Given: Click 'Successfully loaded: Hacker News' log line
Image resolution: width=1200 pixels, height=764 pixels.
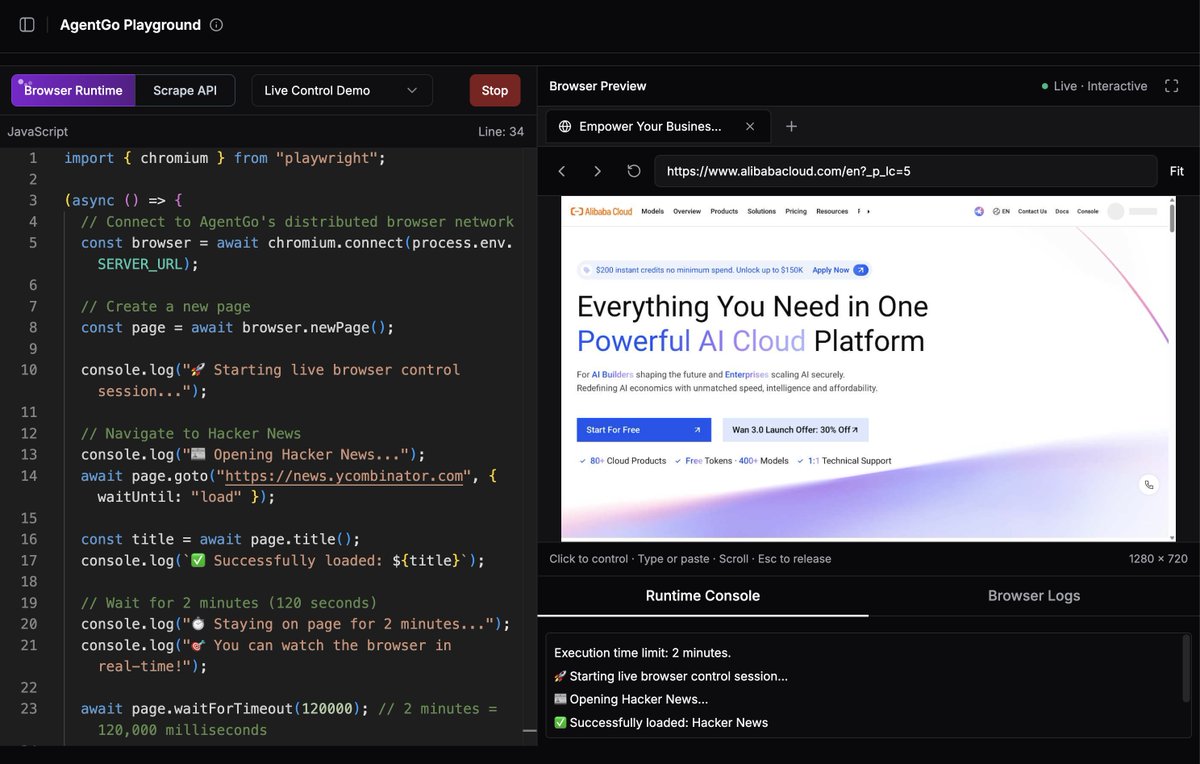Looking at the screenshot, I should 661,722.
